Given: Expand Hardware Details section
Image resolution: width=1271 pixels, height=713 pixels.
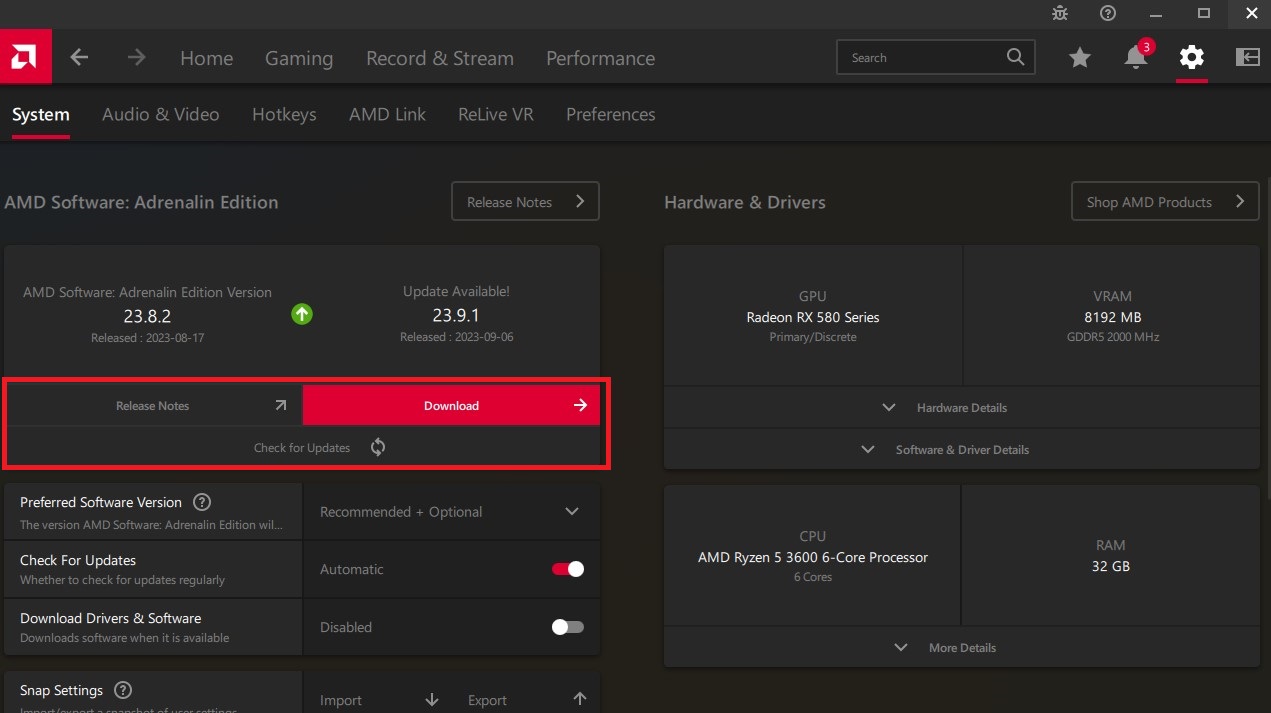Looking at the screenshot, I should pos(960,407).
